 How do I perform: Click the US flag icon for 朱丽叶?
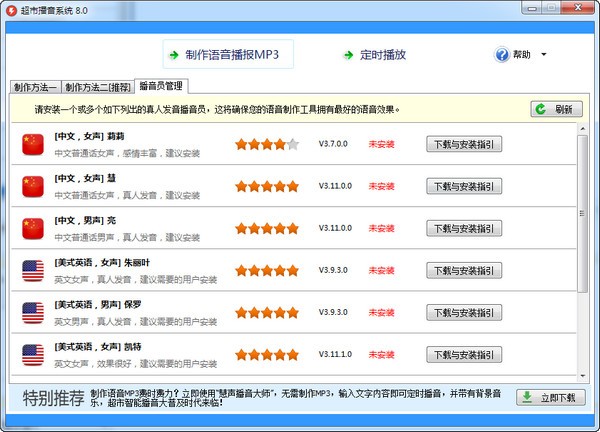(x=34, y=270)
